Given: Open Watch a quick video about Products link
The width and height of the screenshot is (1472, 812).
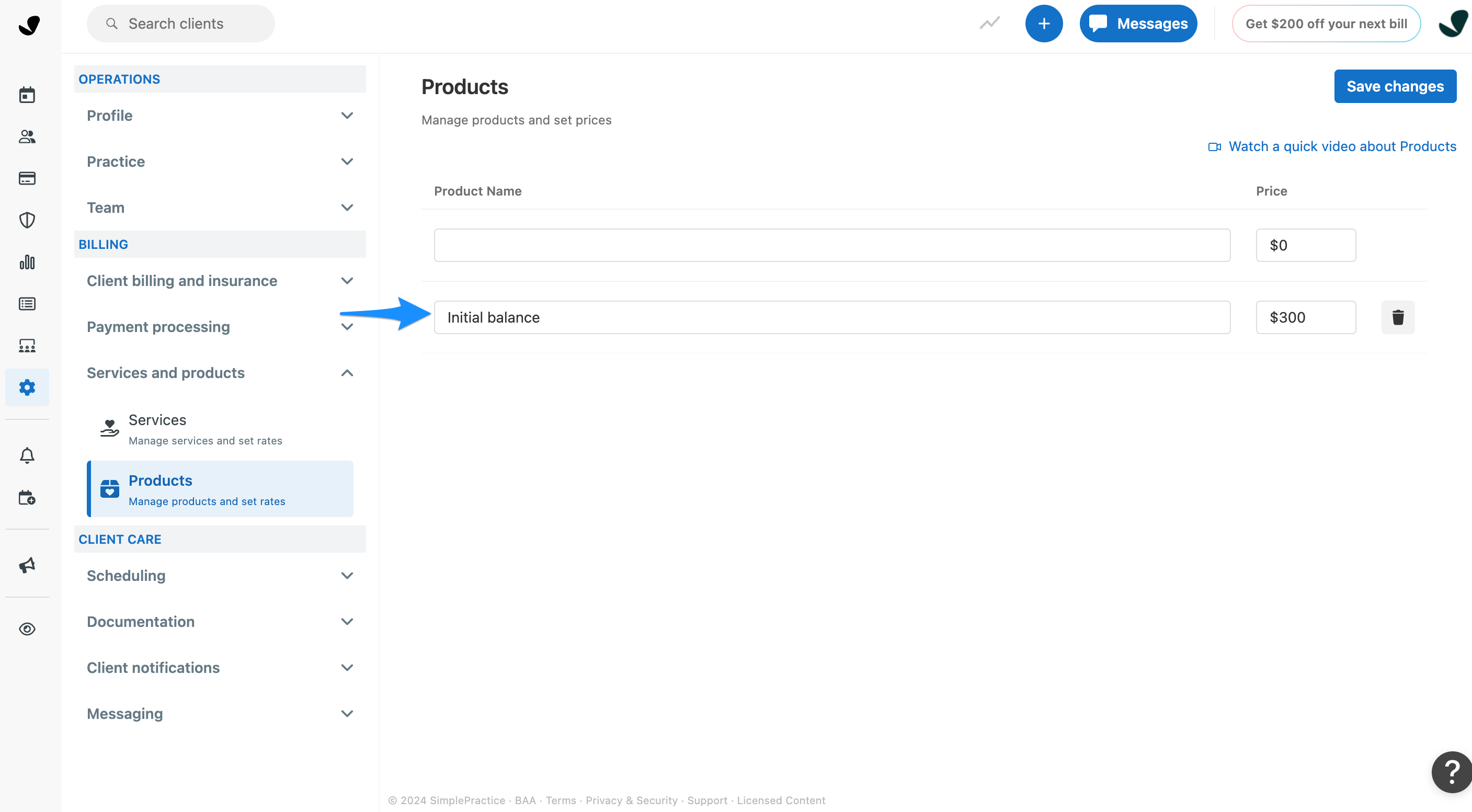Looking at the screenshot, I should 1342,147.
